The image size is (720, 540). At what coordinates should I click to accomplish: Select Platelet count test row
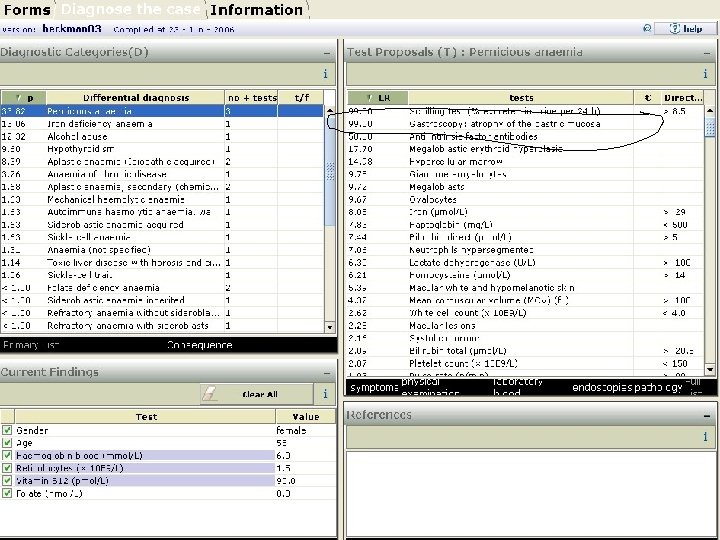click(525, 364)
